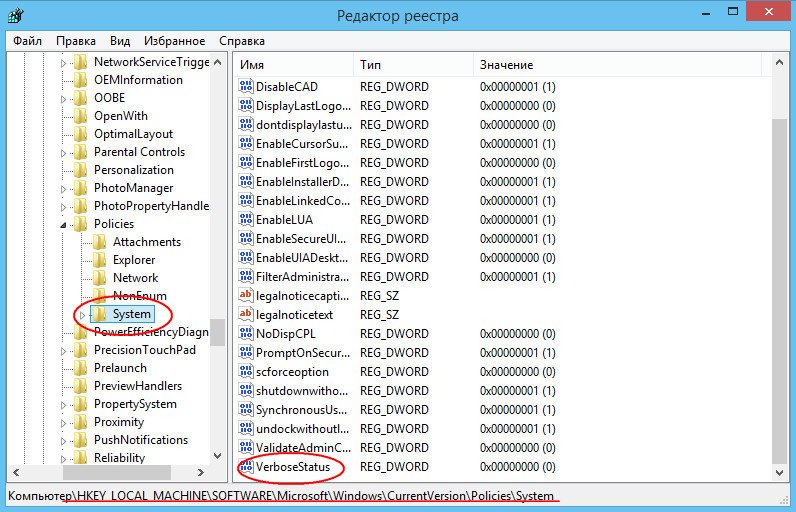Image resolution: width=796 pixels, height=512 pixels.
Task: Select the OpenWith key
Action: coord(121,116)
